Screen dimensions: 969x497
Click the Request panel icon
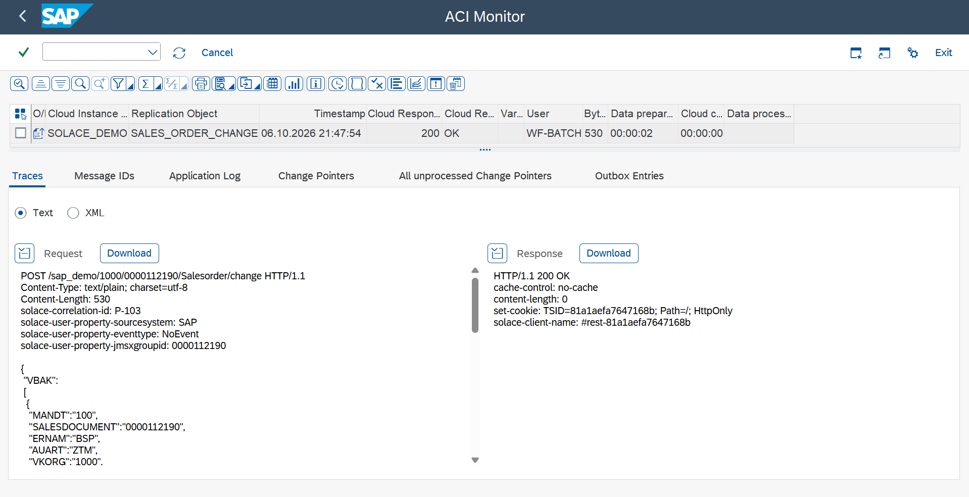pyautogui.click(x=25, y=253)
